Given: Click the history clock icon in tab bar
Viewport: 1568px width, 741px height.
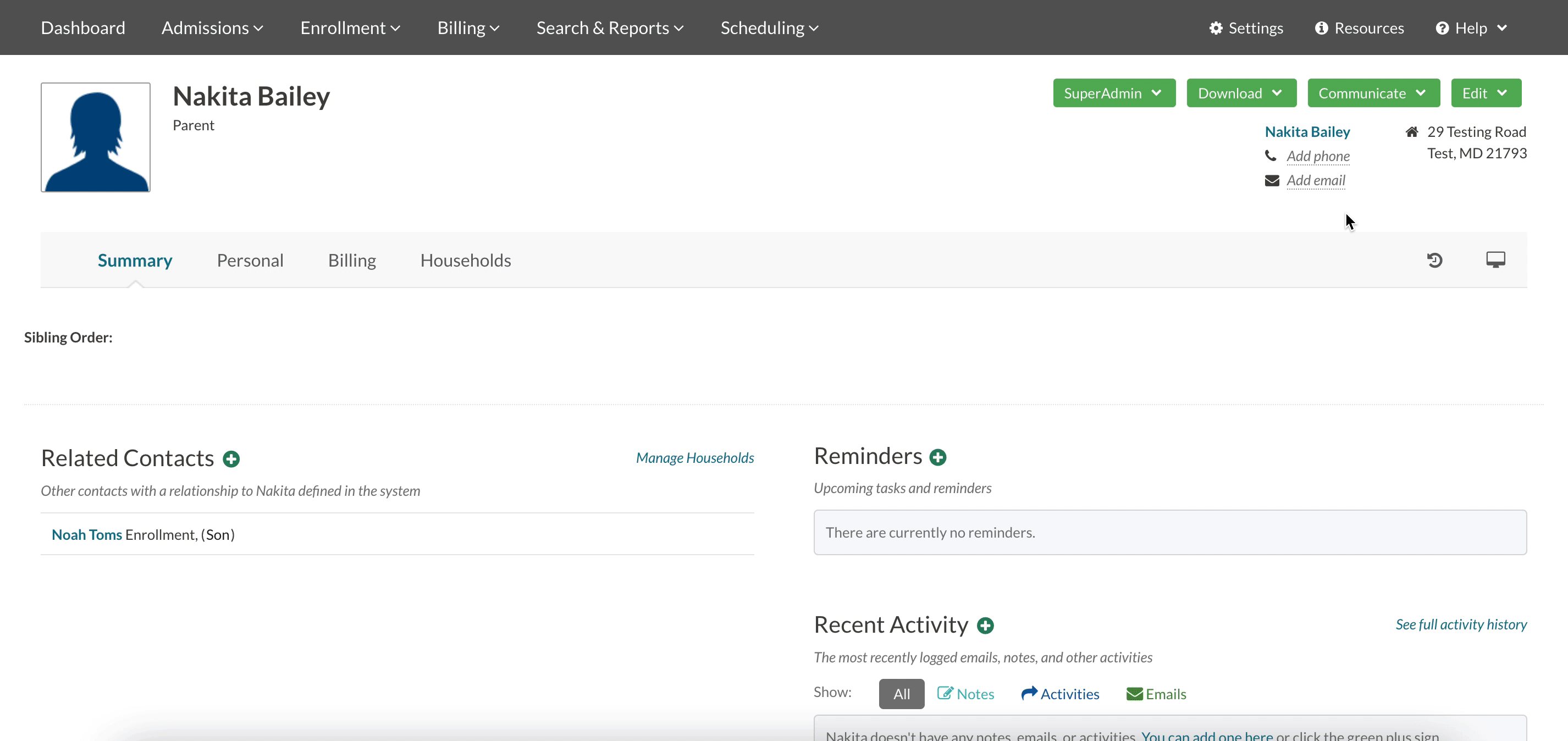Looking at the screenshot, I should point(1435,261).
